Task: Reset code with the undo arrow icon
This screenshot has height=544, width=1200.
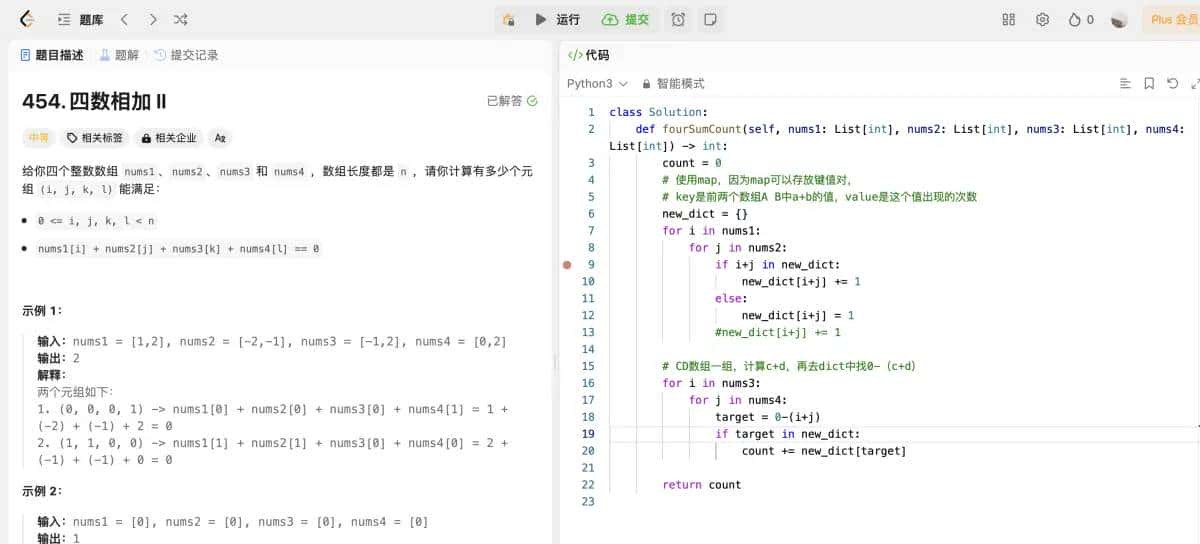Action: click(x=1173, y=84)
